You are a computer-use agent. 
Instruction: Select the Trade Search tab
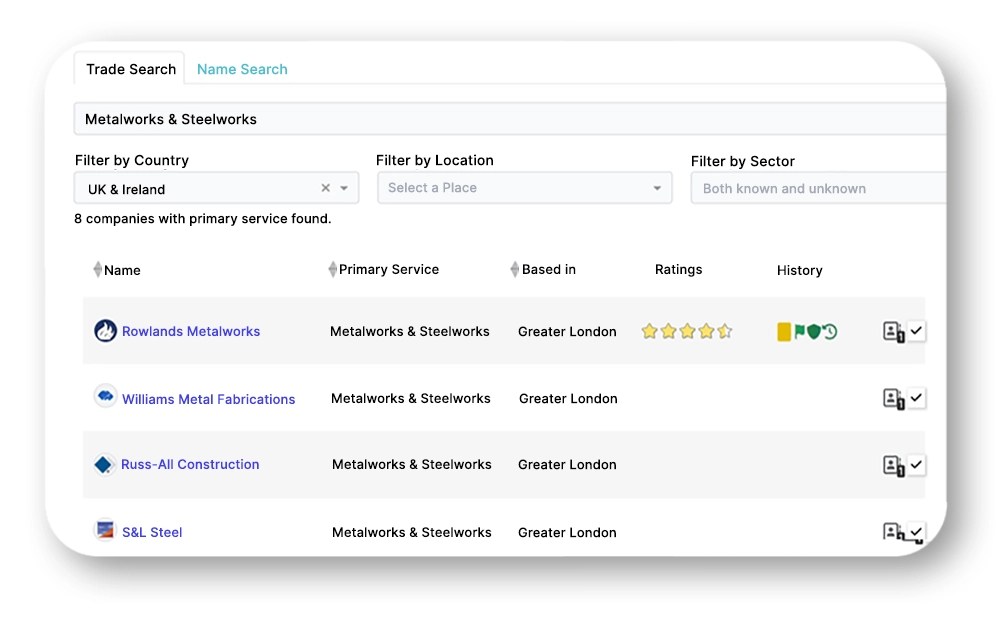tap(131, 69)
